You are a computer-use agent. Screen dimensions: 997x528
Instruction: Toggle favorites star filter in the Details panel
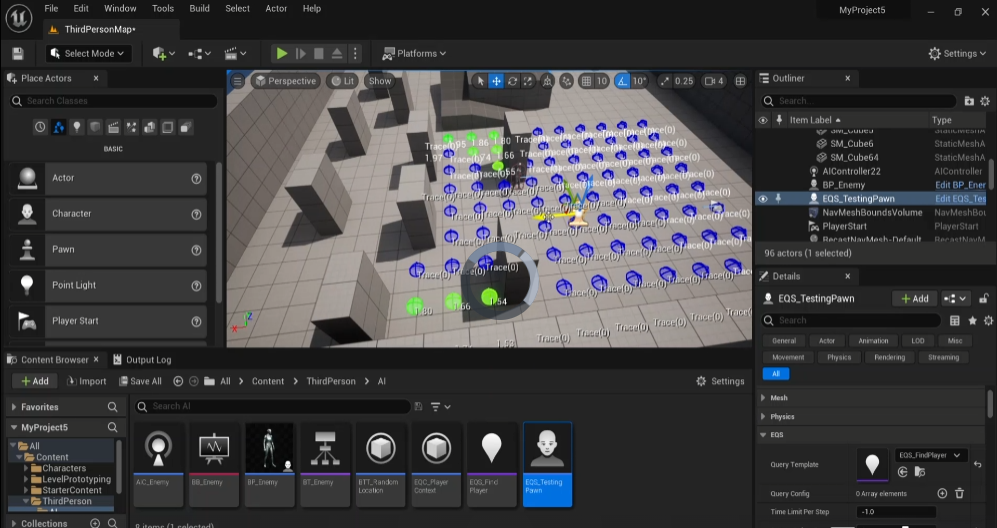[972, 321]
